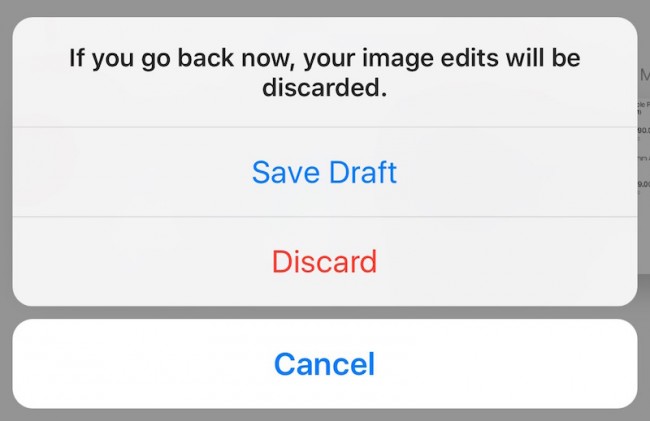Save image edits as a draft

pos(325,172)
